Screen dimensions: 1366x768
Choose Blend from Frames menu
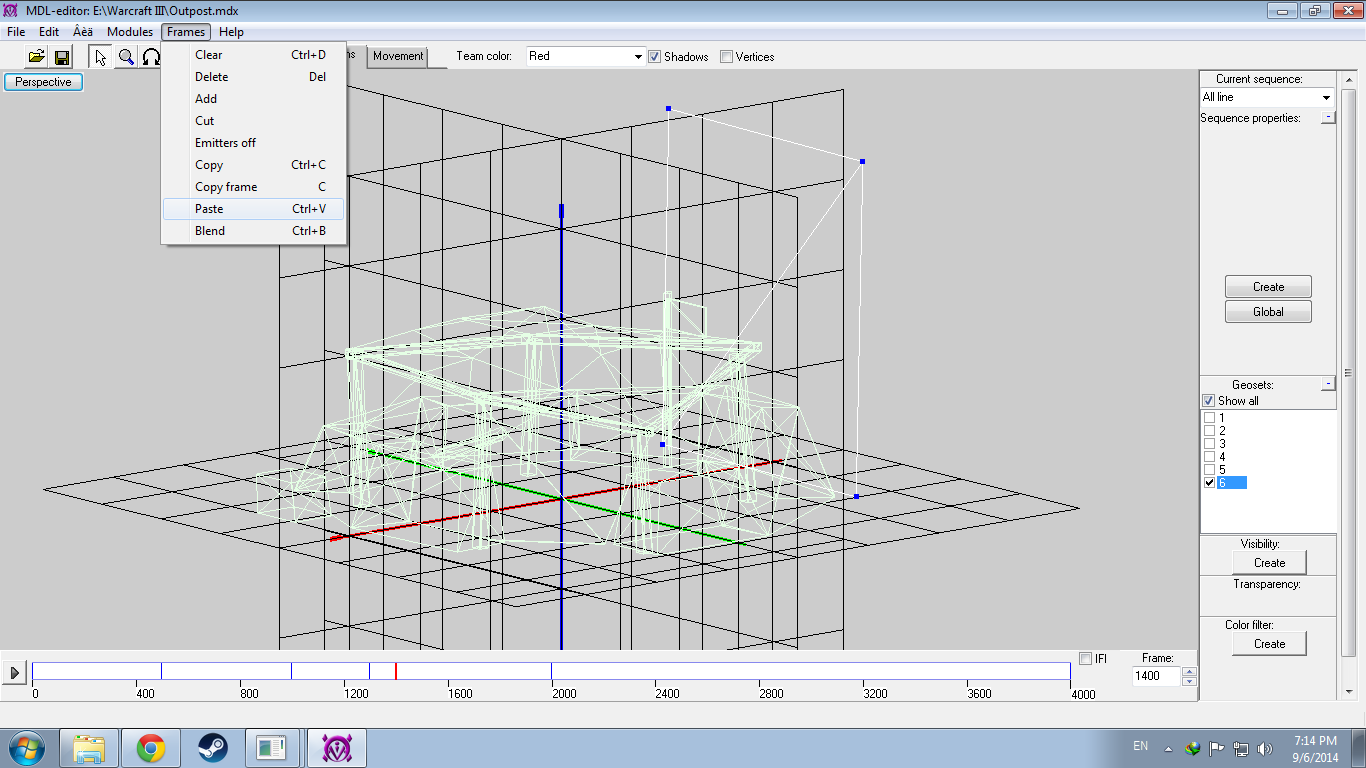point(254,231)
